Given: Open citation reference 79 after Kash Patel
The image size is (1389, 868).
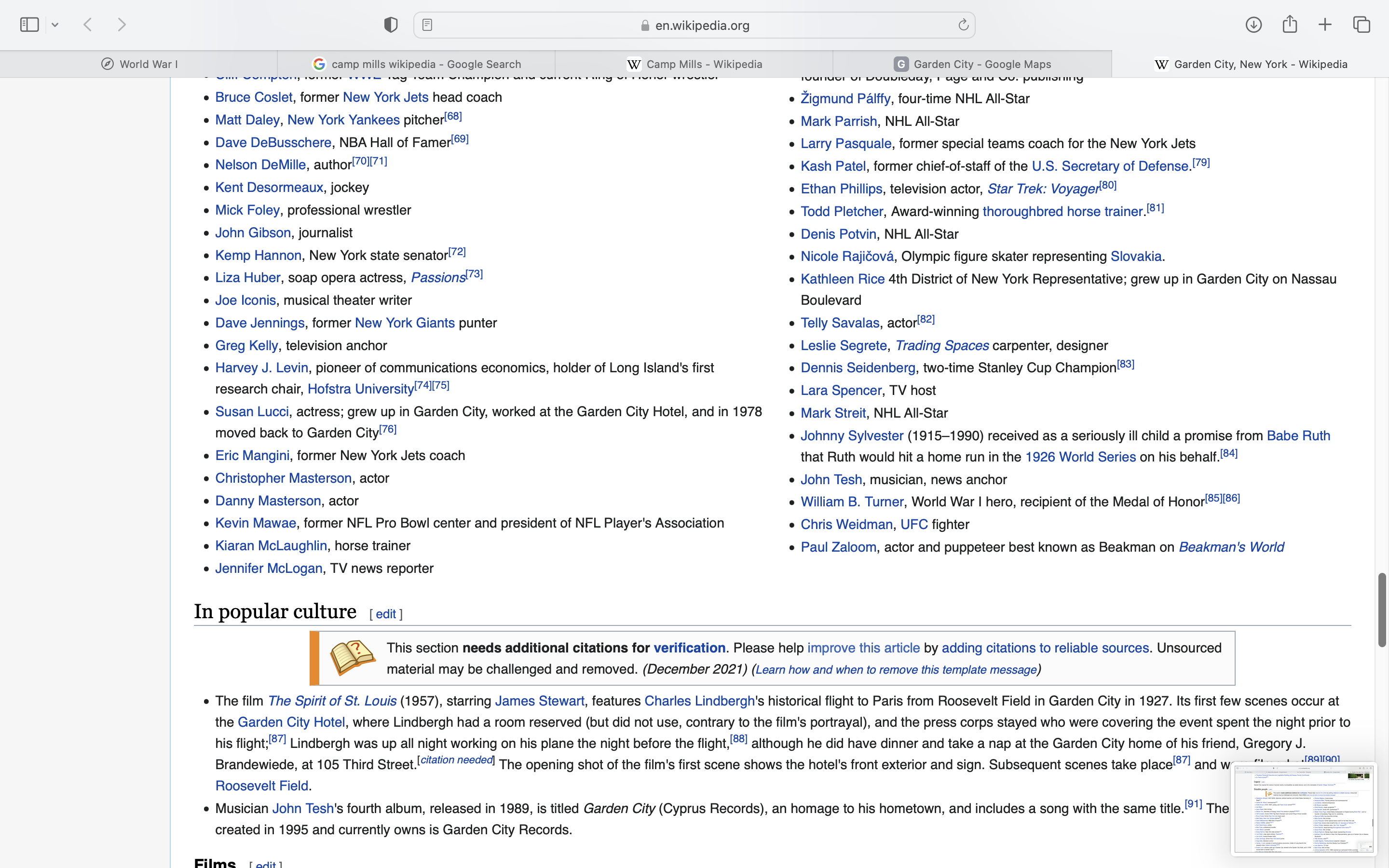Looking at the screenshot, I should coord(1201,163).
